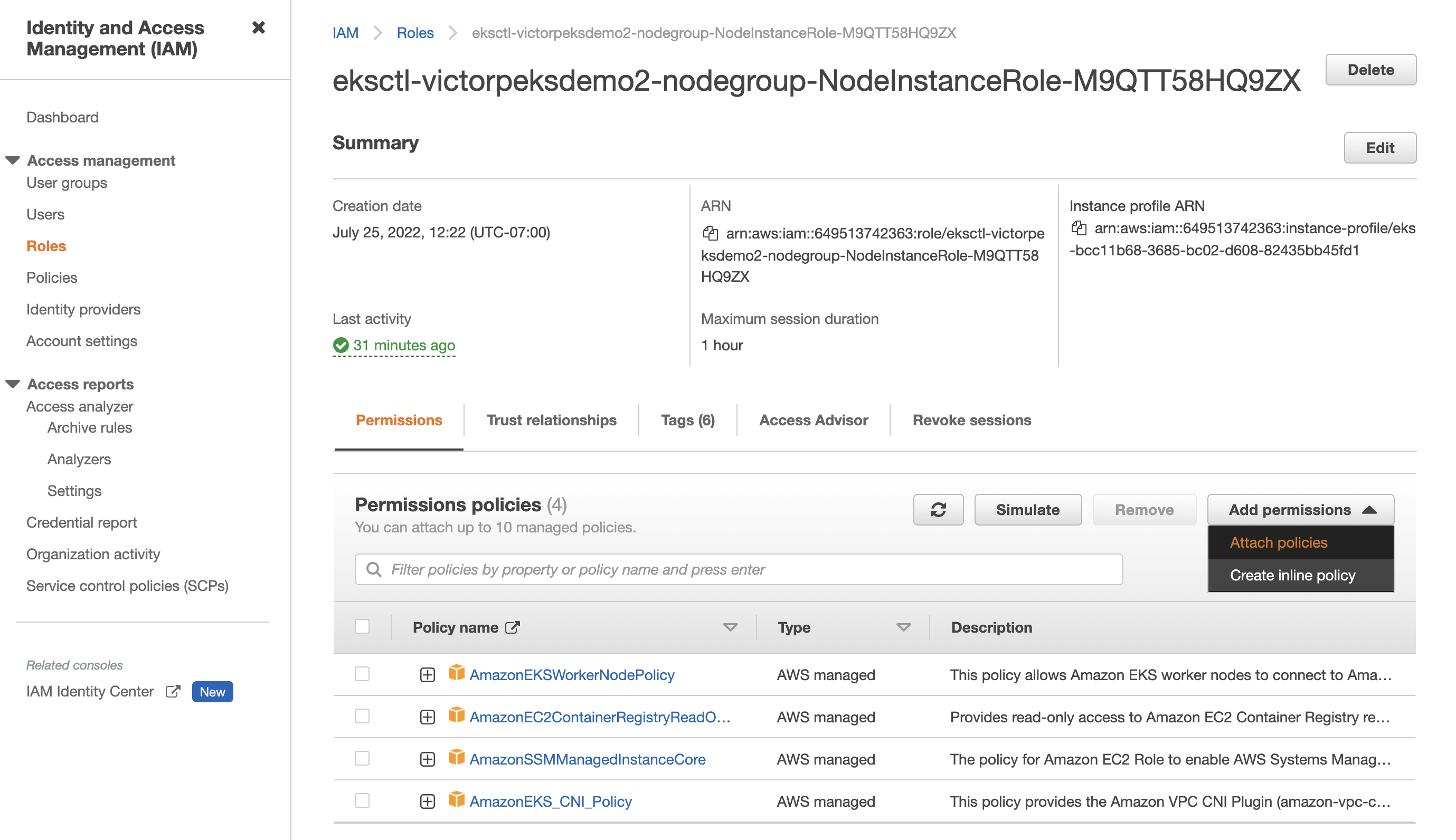Collapse the Access reports sidebar section

(13, 384)
